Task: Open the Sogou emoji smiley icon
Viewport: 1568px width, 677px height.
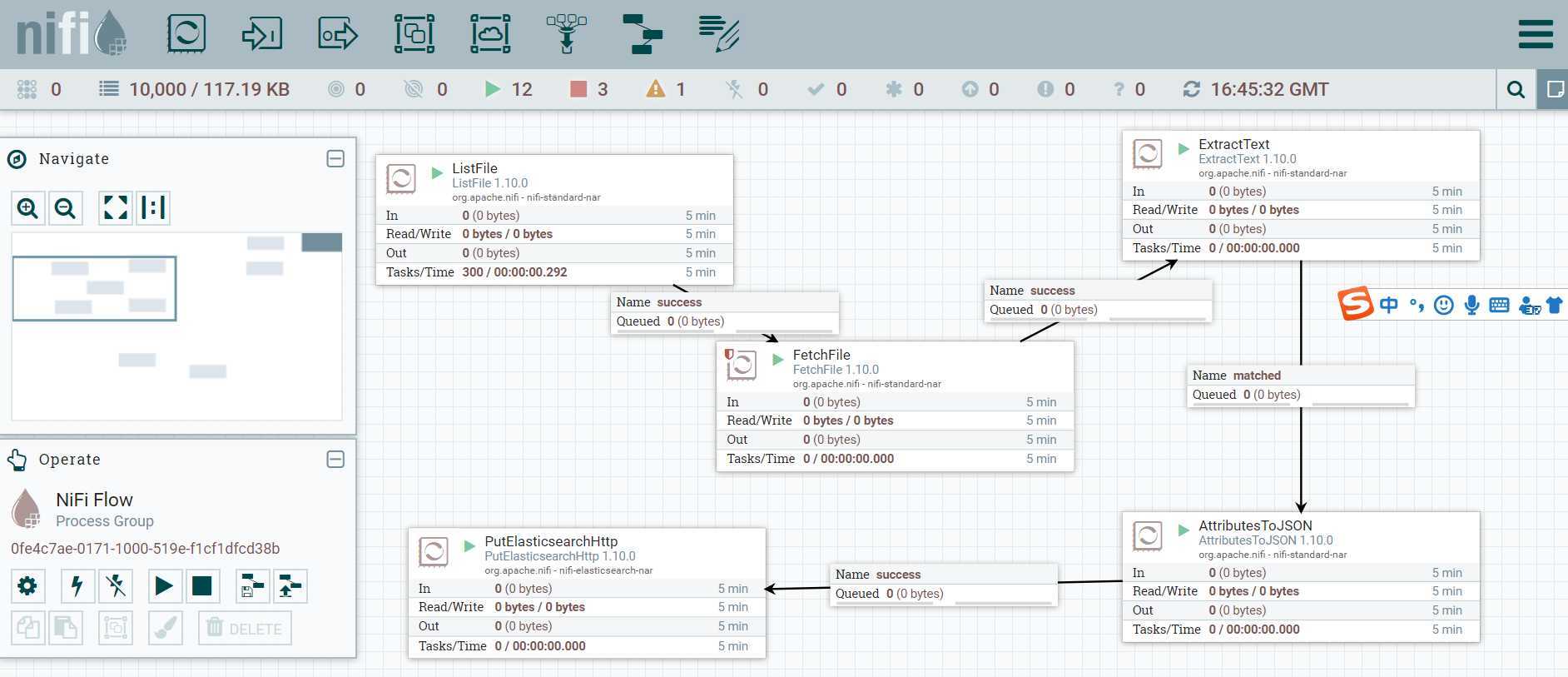Action: [x=1444, y=305]
